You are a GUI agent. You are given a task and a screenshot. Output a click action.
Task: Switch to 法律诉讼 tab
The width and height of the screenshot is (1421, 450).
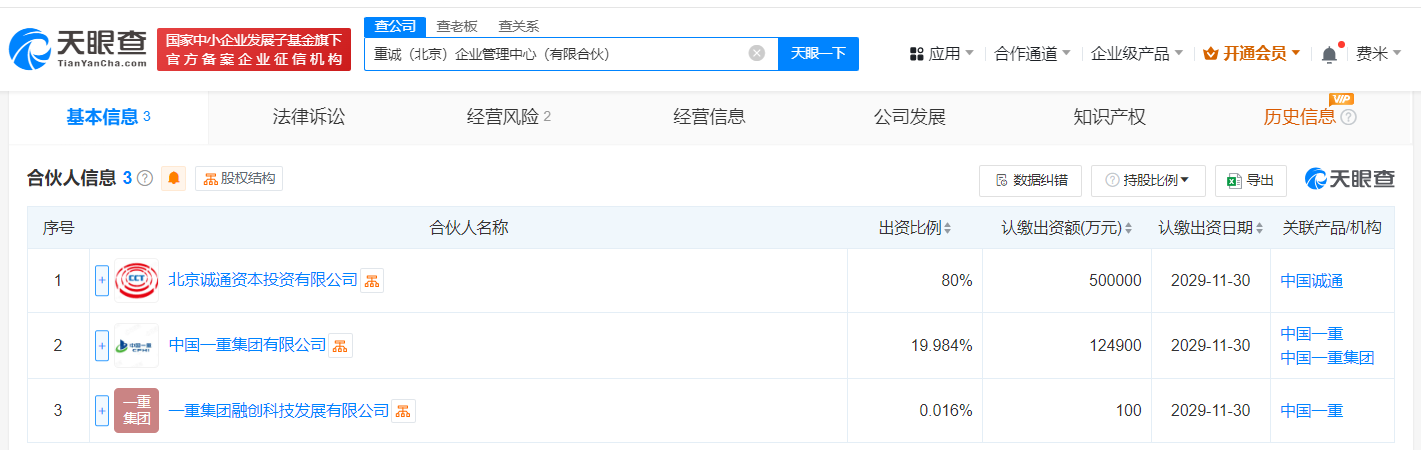coord(308,117)
